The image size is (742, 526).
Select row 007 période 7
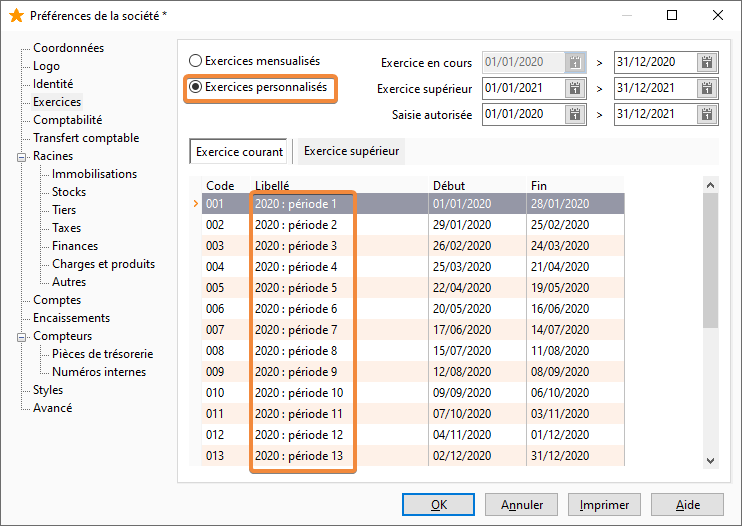(413, 330)
